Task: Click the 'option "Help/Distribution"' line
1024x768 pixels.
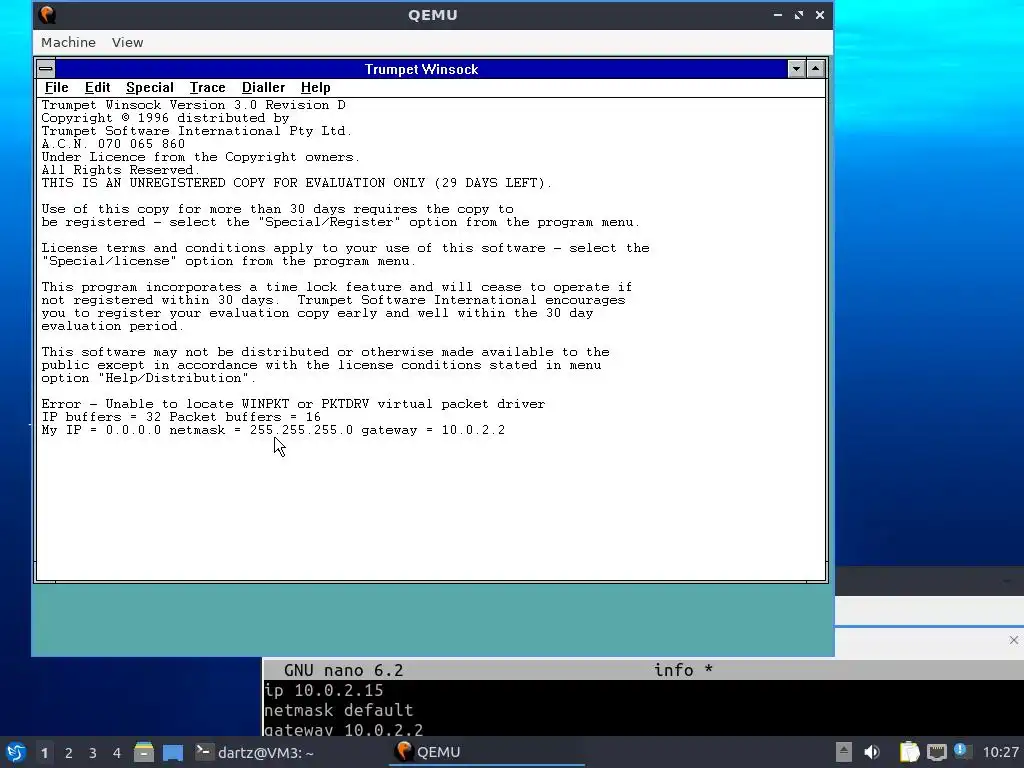Action: (x=148, y=378)
